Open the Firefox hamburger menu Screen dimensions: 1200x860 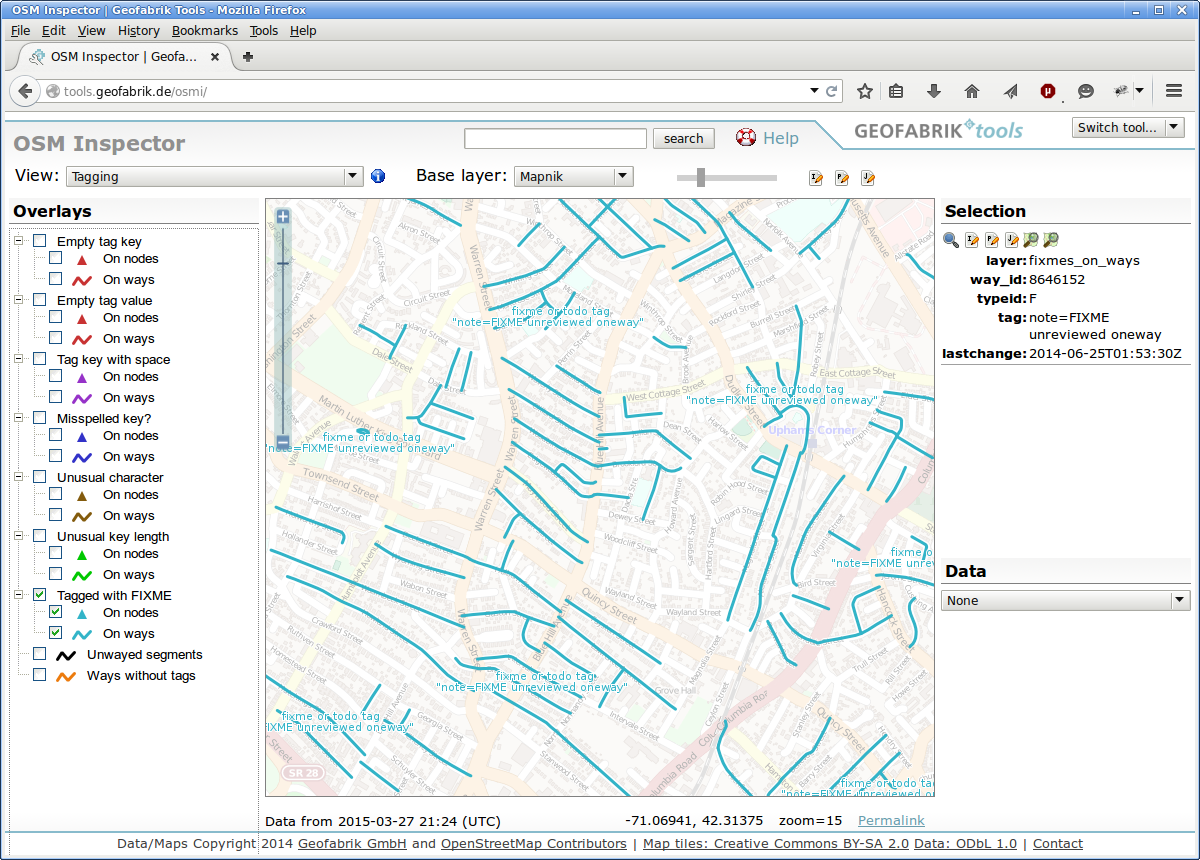[x=1174, y=91]
